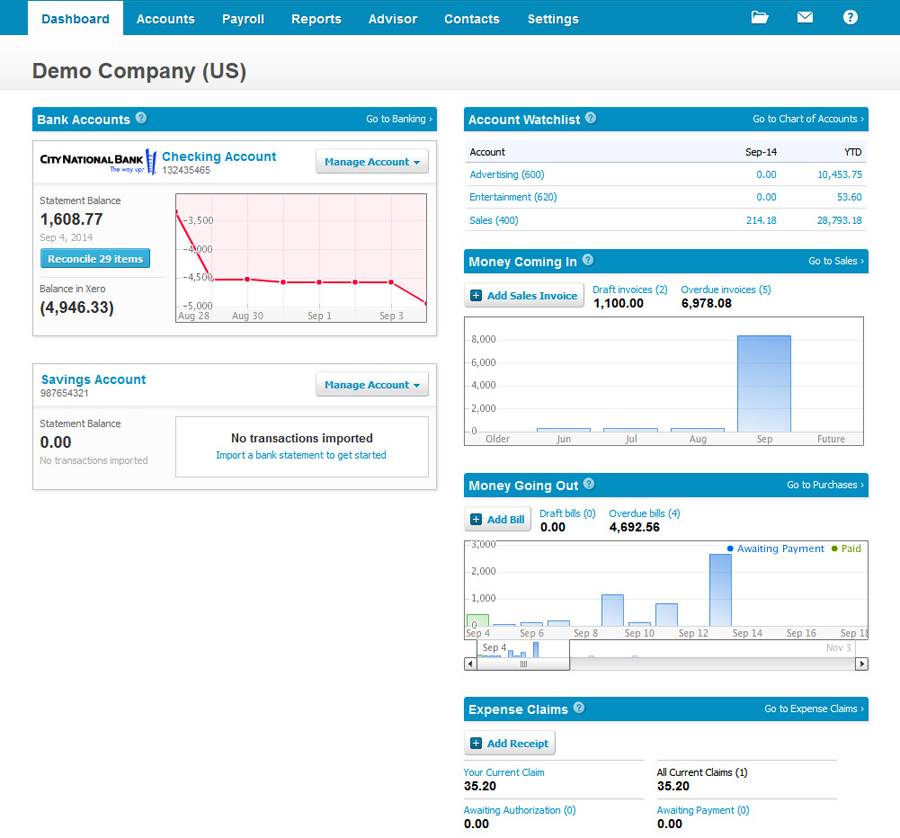Open Advertising (600) account
900x838 pixels.
(x=507, y=174)
